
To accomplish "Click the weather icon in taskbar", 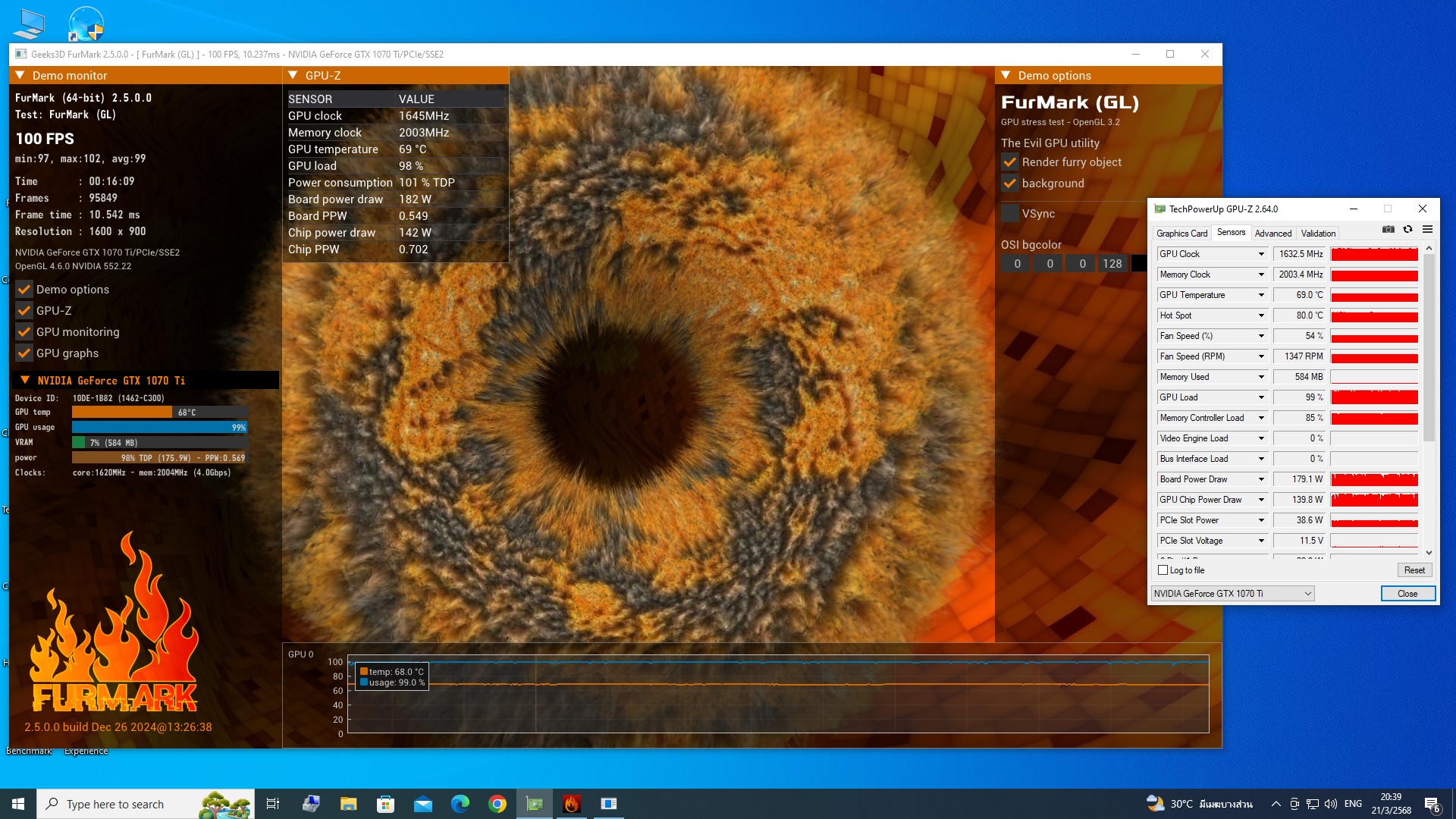I will (x=1155, y=804).
